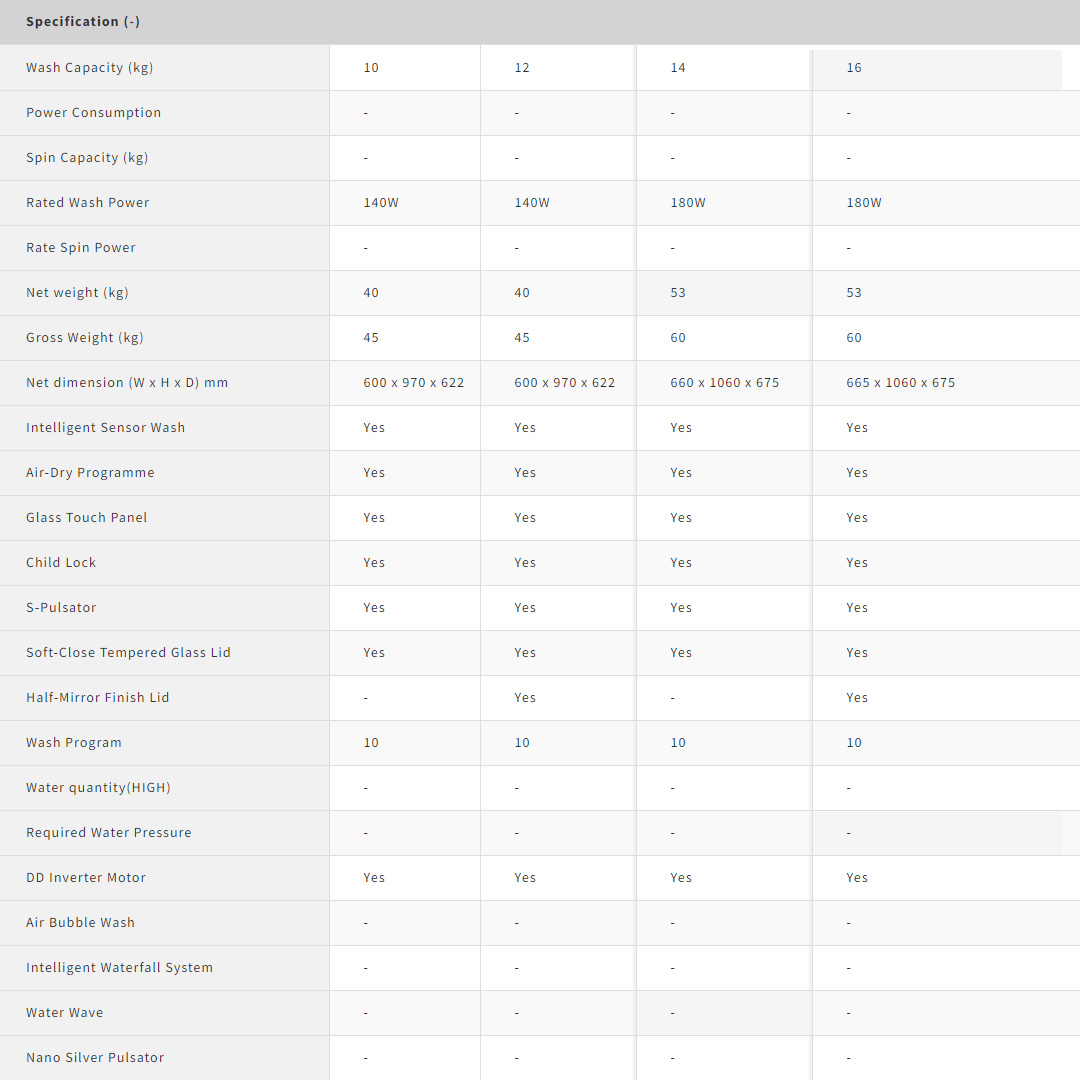Select the 16 wash capacity value

(854, 68)
